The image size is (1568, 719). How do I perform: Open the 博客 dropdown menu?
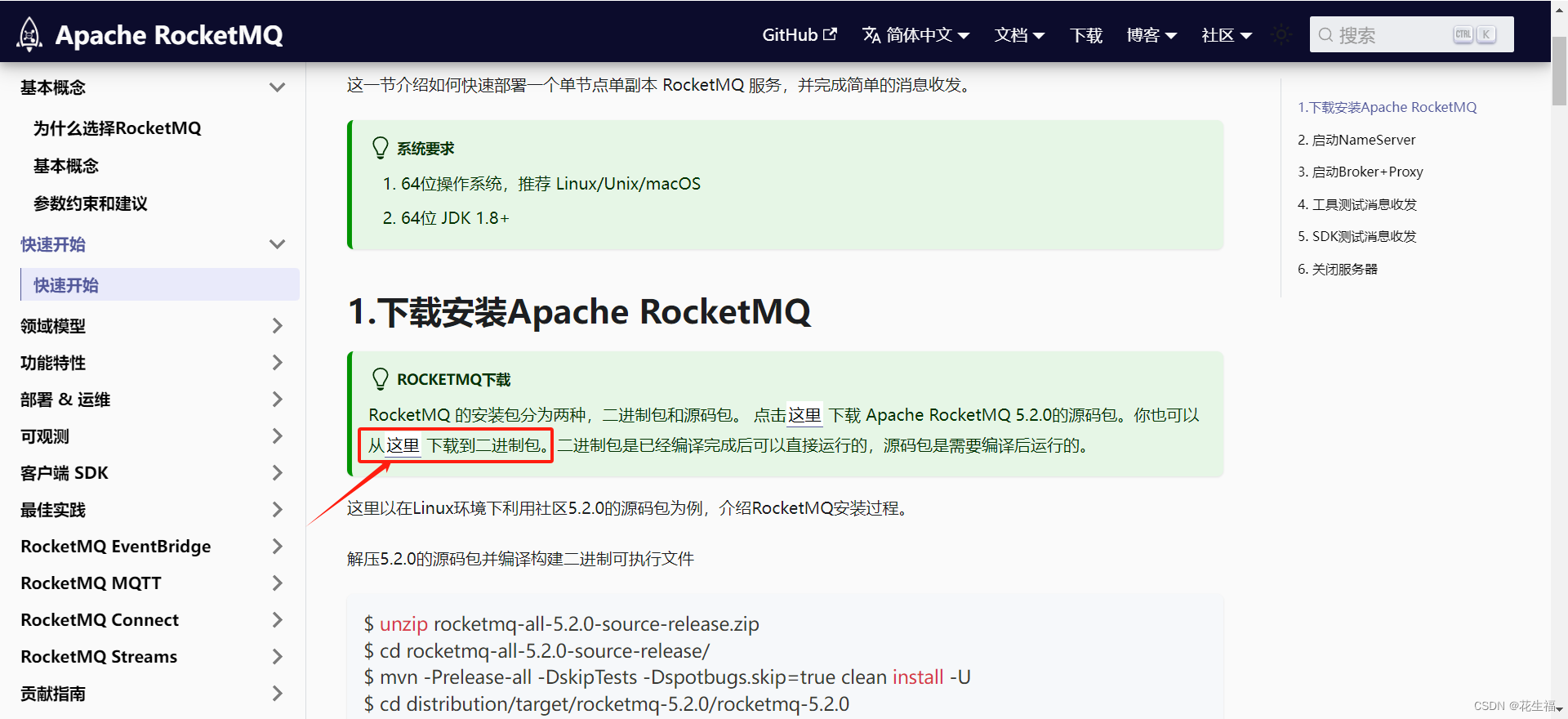coord(1151,35)
